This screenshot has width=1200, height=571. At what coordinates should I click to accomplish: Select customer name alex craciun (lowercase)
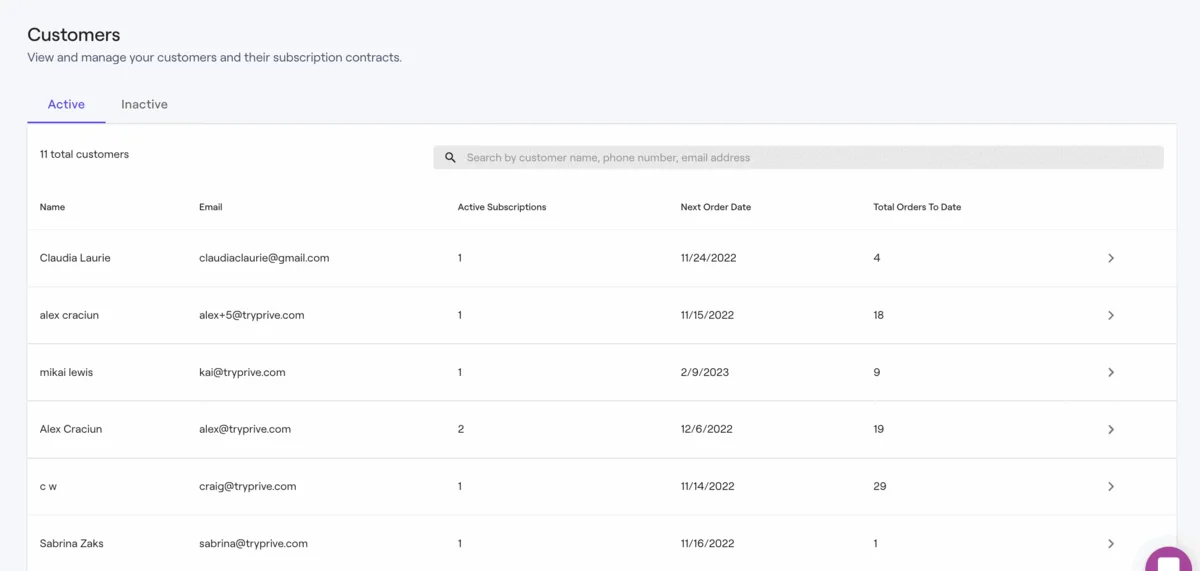(x=69, y=315)
